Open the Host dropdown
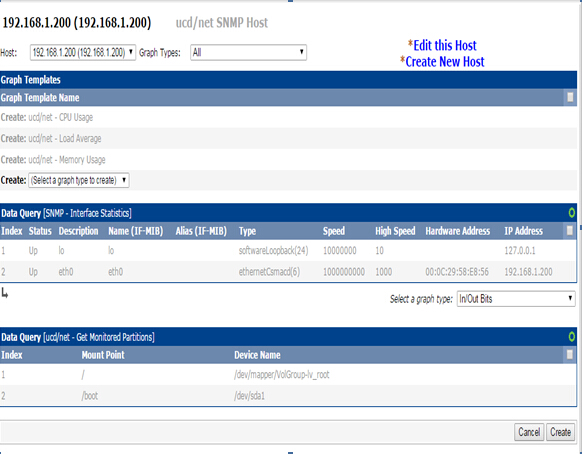 (x=83, y=52)
